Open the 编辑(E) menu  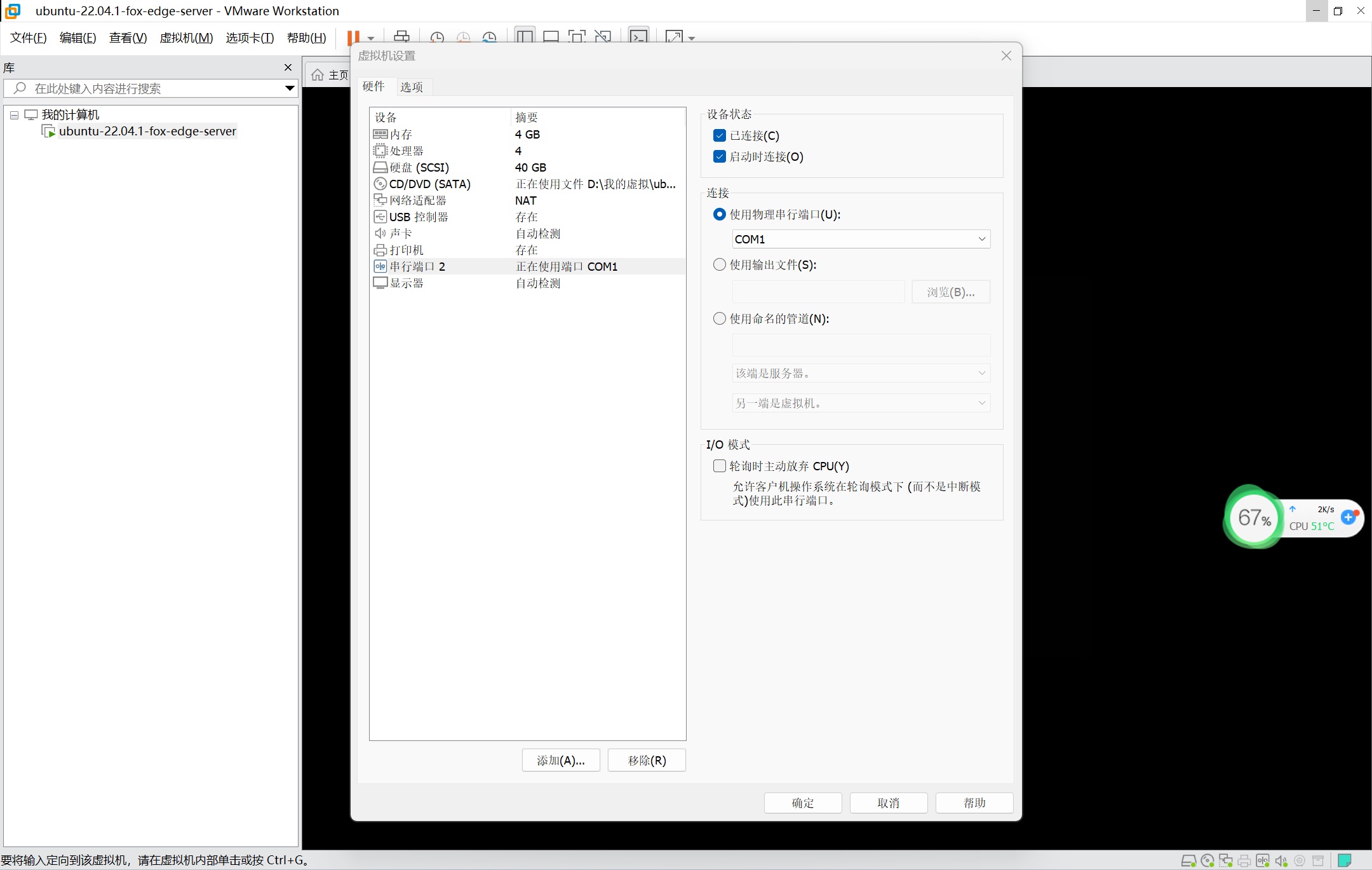point(78,37)
